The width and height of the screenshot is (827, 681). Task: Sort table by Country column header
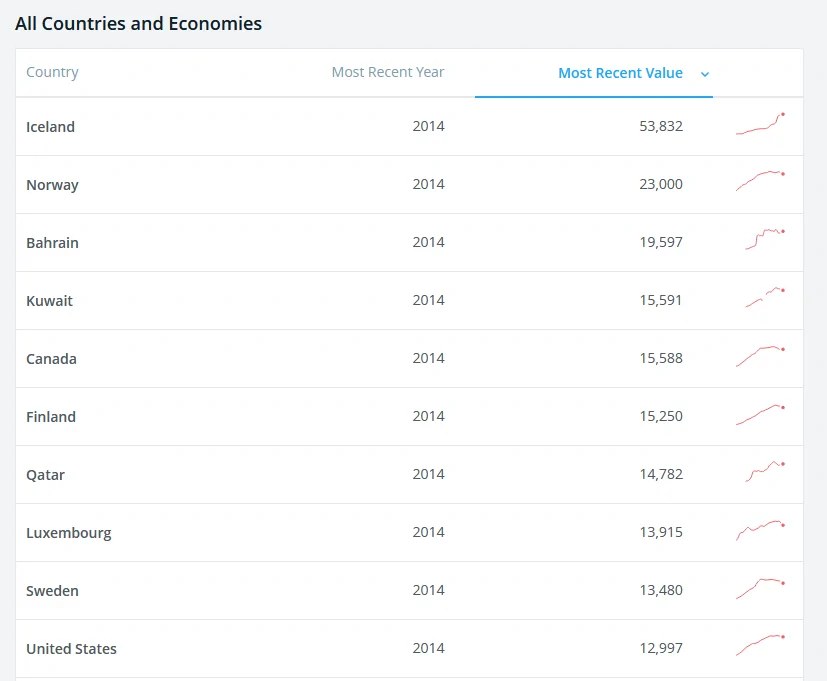(52, 72)
